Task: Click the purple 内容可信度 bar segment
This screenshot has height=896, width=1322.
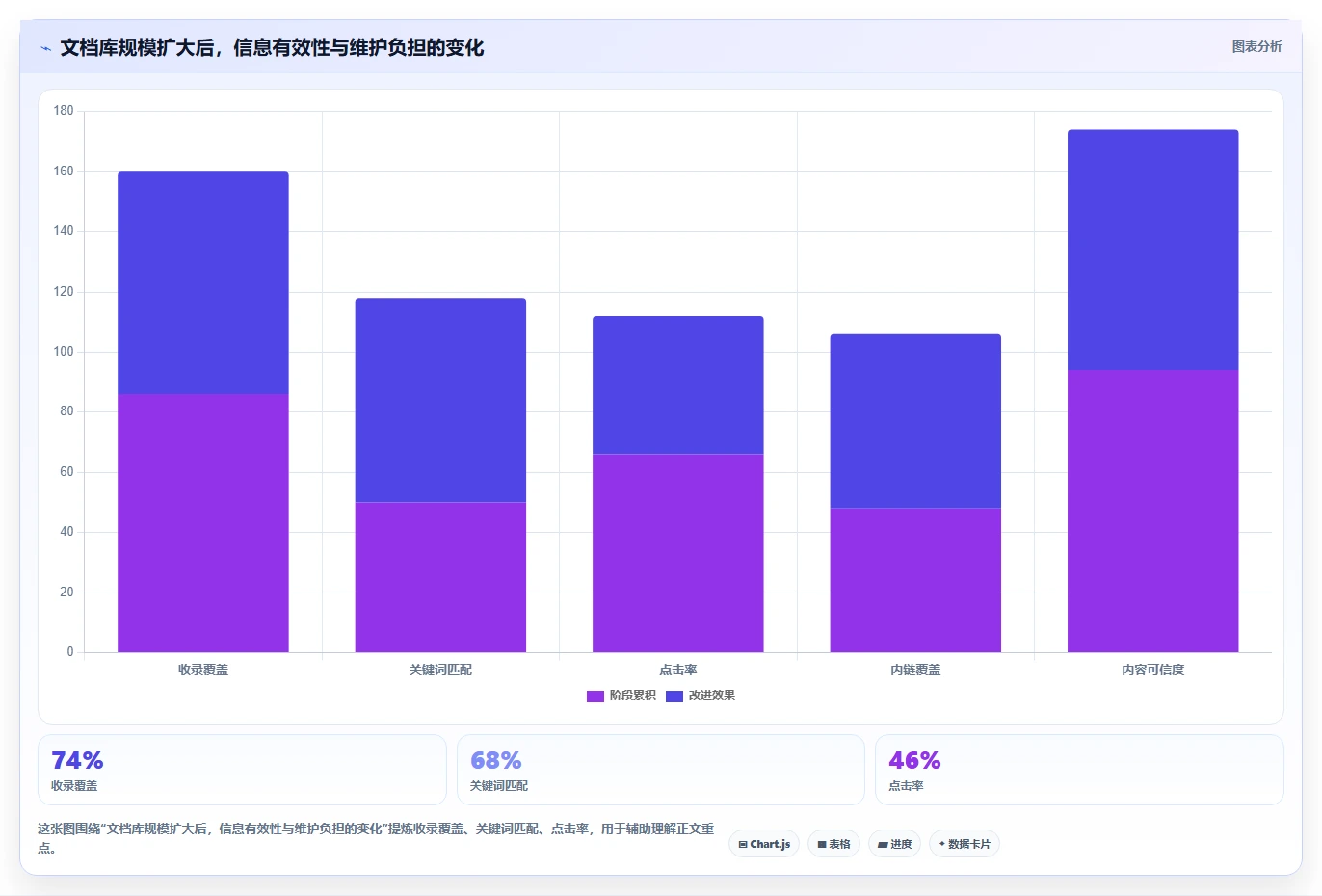Action: 1153,512
